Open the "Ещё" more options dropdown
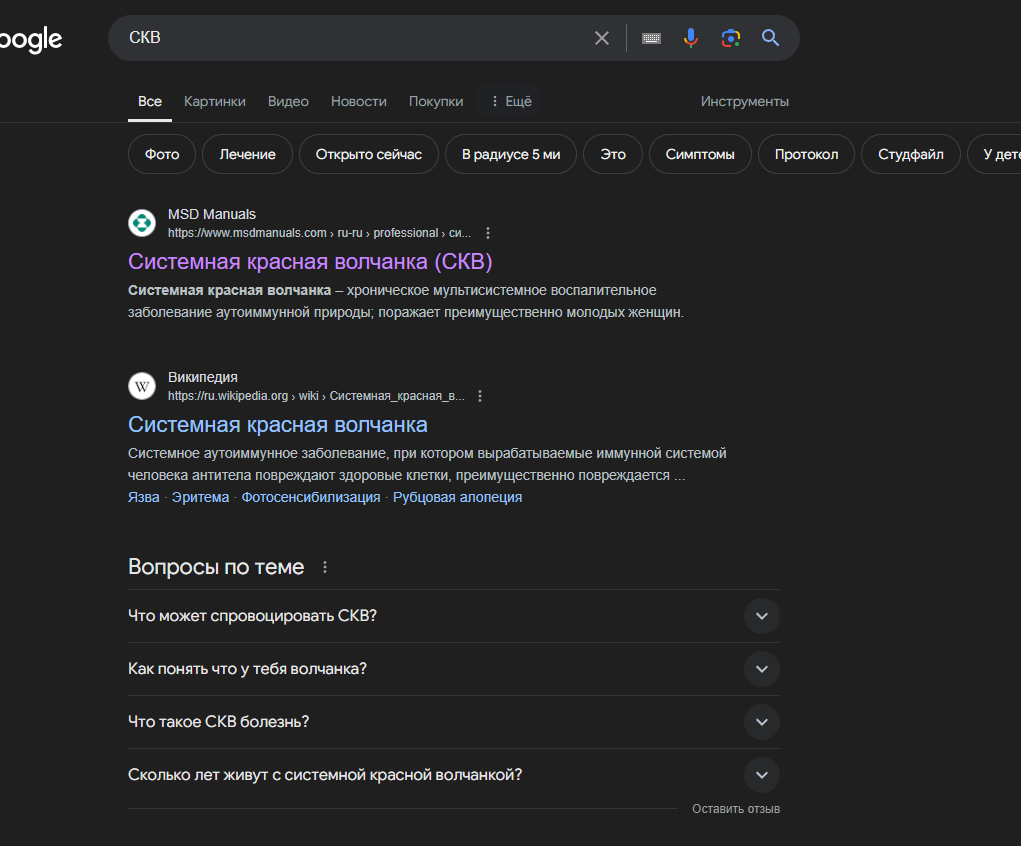 (510, 101)
